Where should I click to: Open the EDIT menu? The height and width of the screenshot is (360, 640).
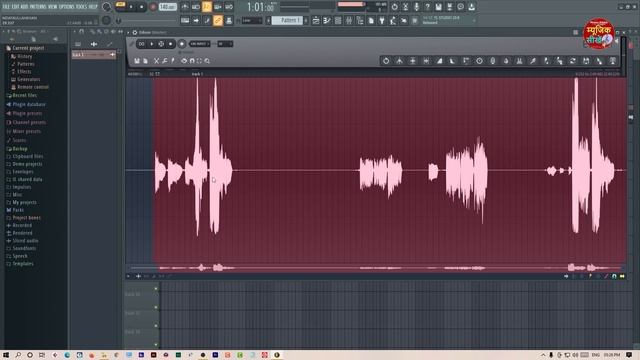[x=15, y=7]
